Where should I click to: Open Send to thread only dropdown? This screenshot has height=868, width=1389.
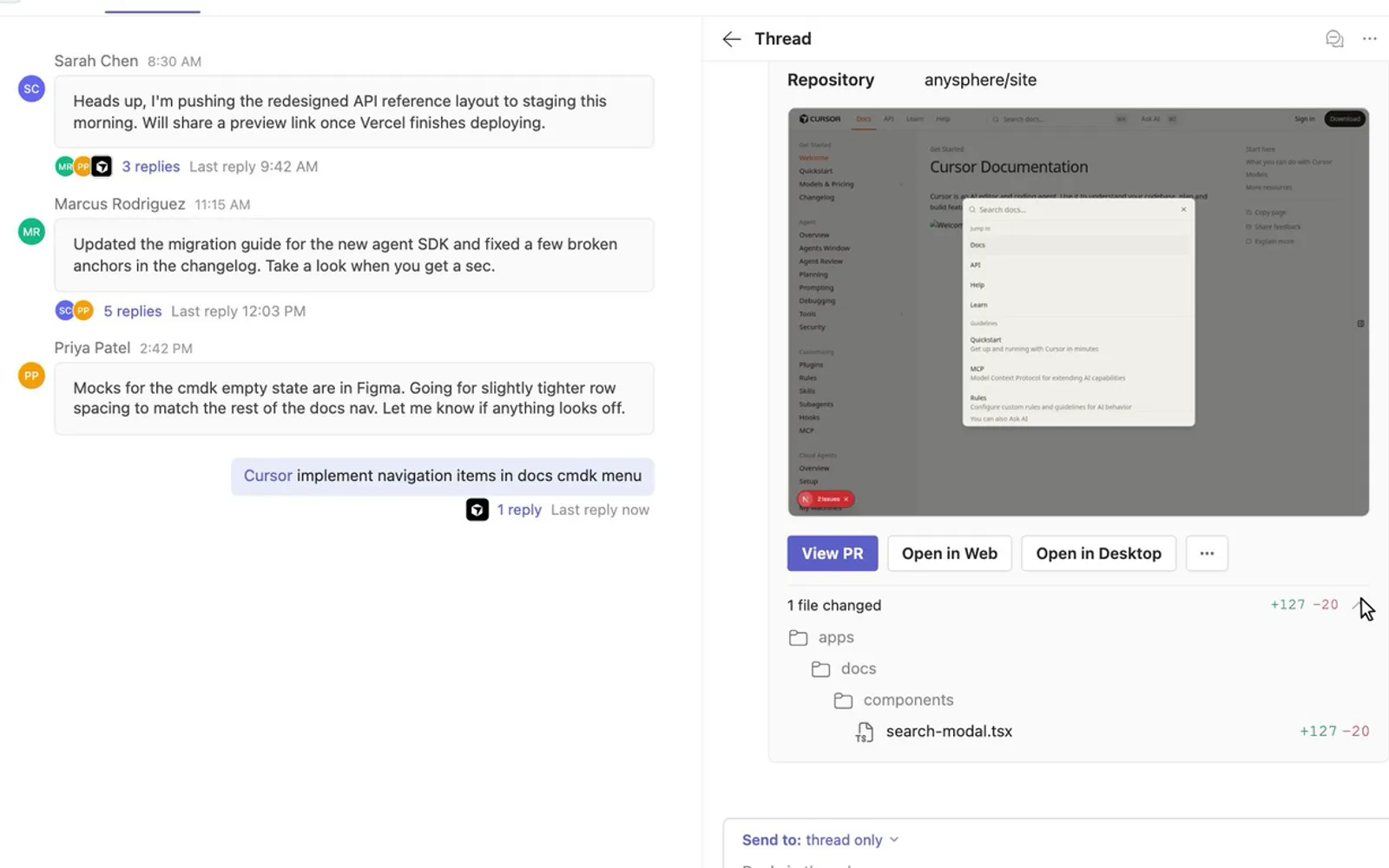[820, 839]
